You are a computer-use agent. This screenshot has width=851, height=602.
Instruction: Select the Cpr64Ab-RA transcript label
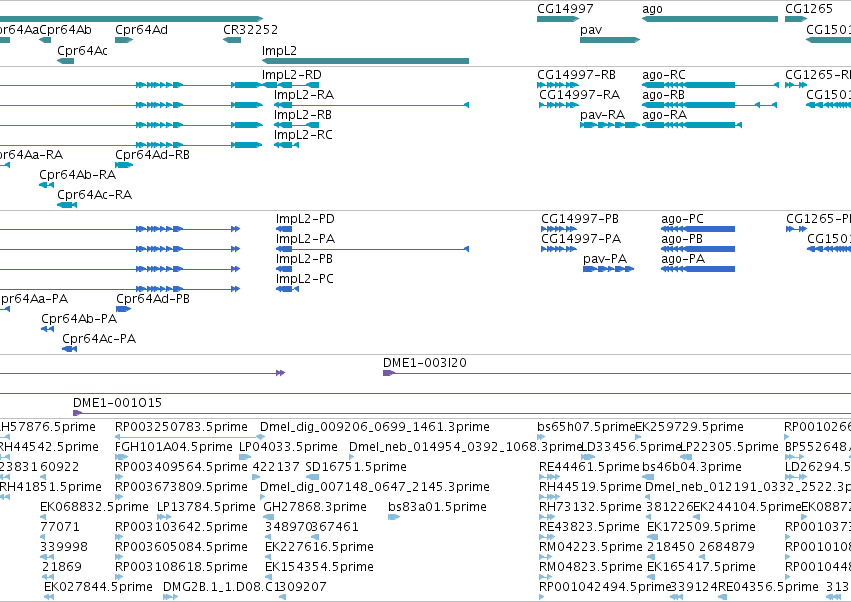tap(78, 175)
